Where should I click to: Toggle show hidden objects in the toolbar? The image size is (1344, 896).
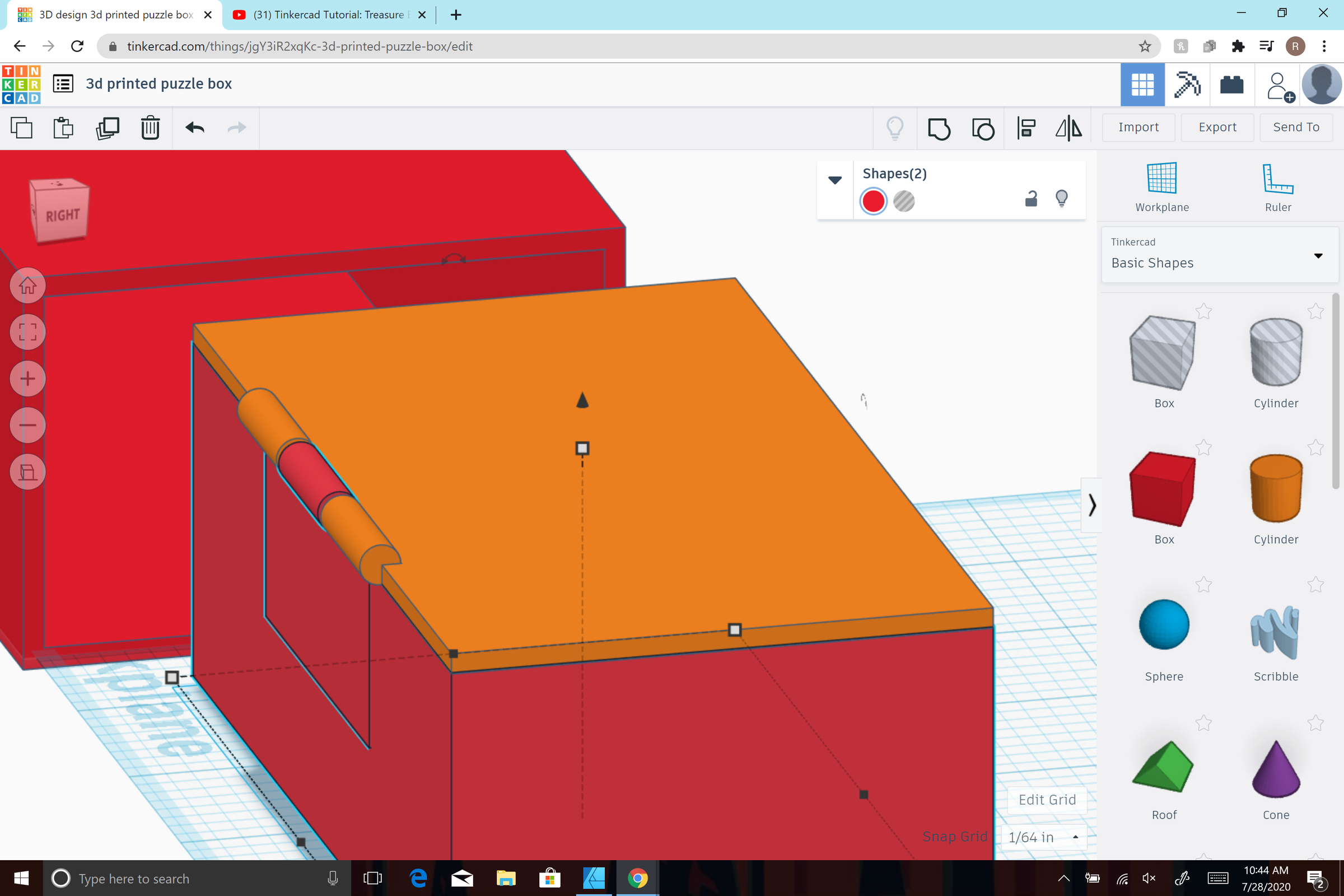(x=895, y=129)
